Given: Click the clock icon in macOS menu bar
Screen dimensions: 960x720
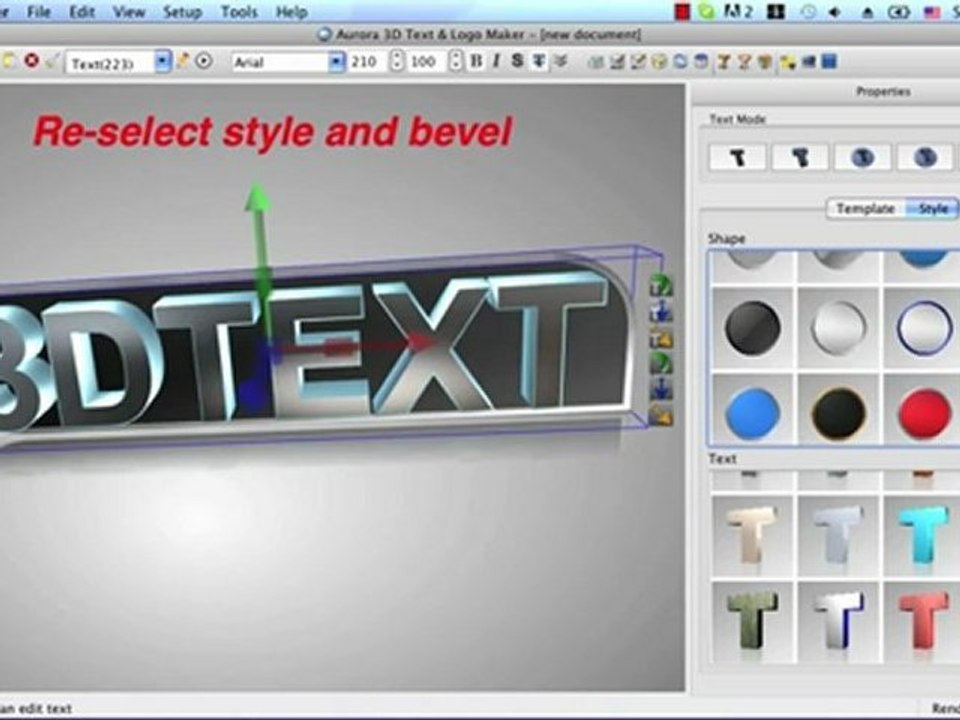Looking at the screenshot, I should pyautogui.click(x=808, y=12).
